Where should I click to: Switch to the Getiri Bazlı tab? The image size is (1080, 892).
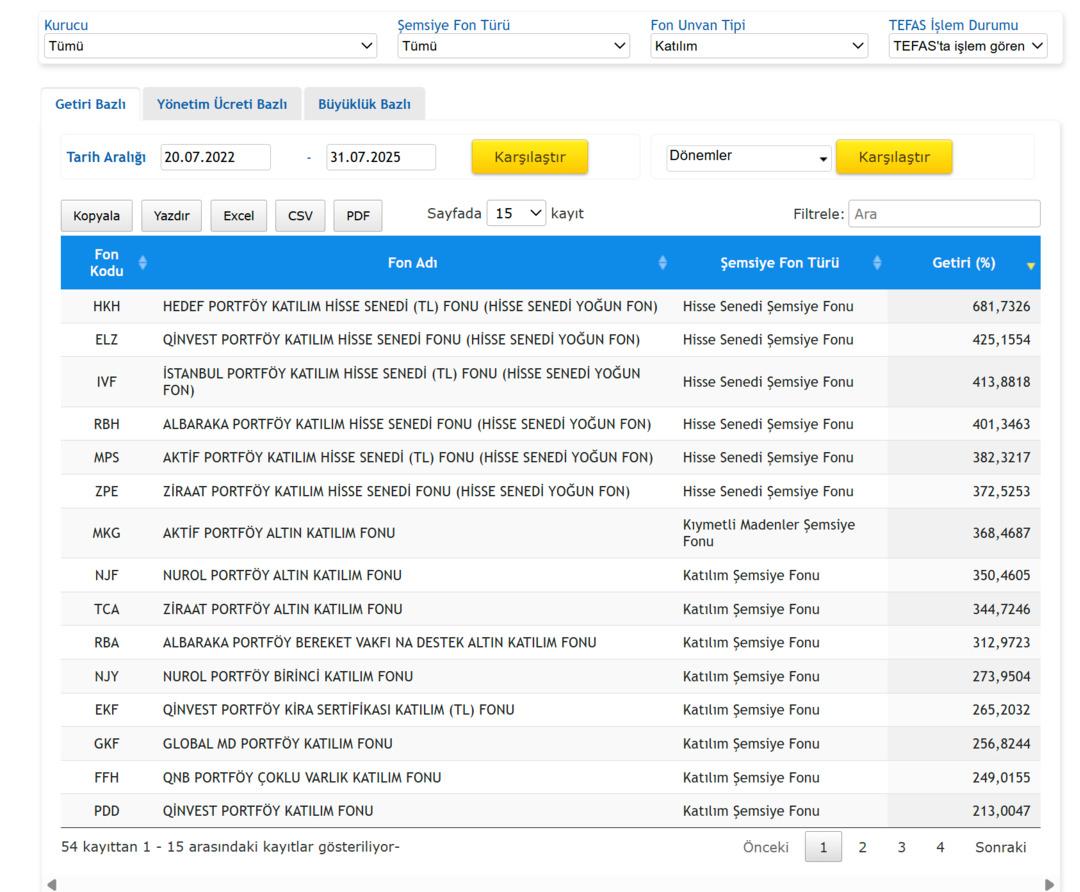90,104
